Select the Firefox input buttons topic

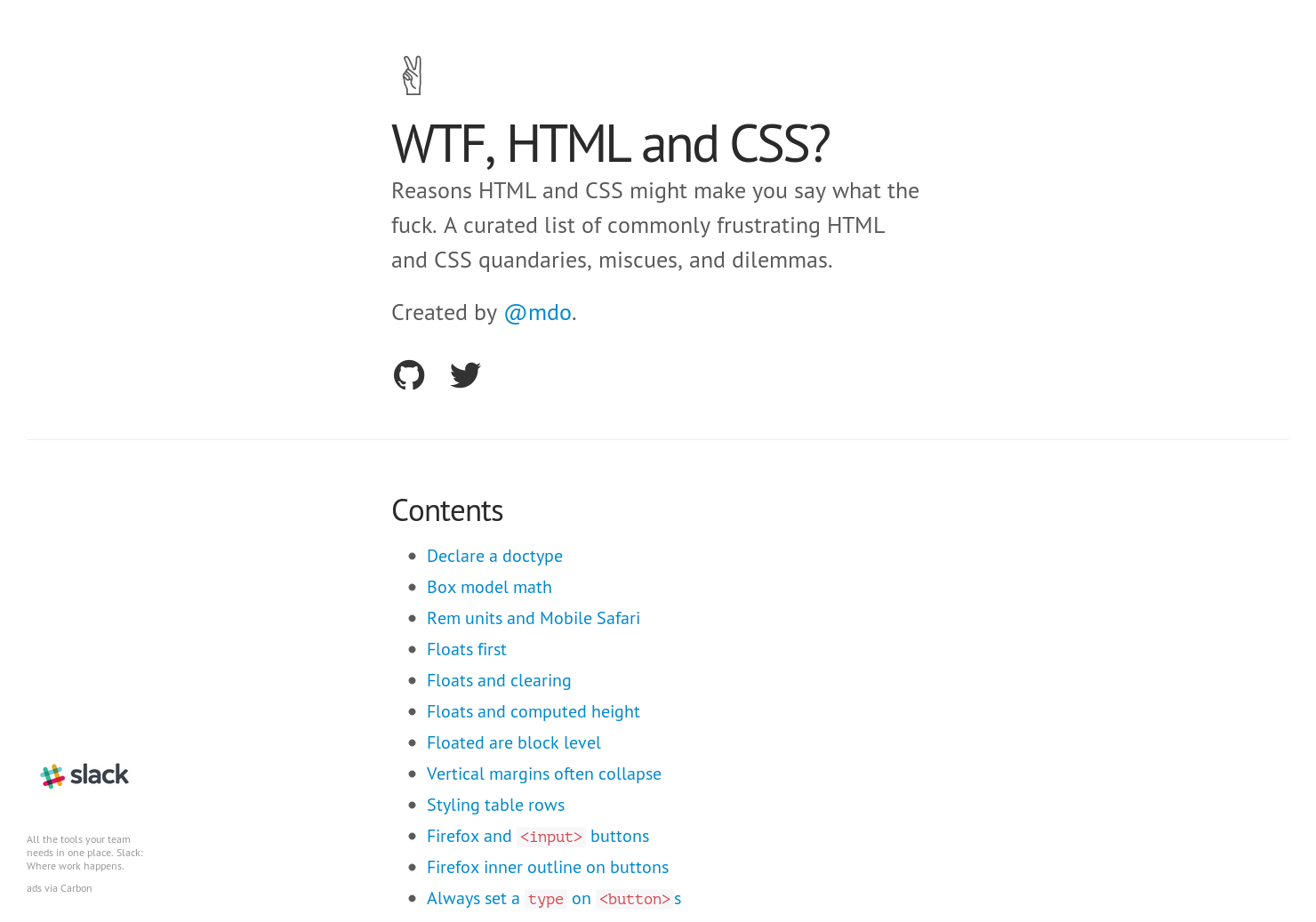pyautogui.click(x=537, y=836)
